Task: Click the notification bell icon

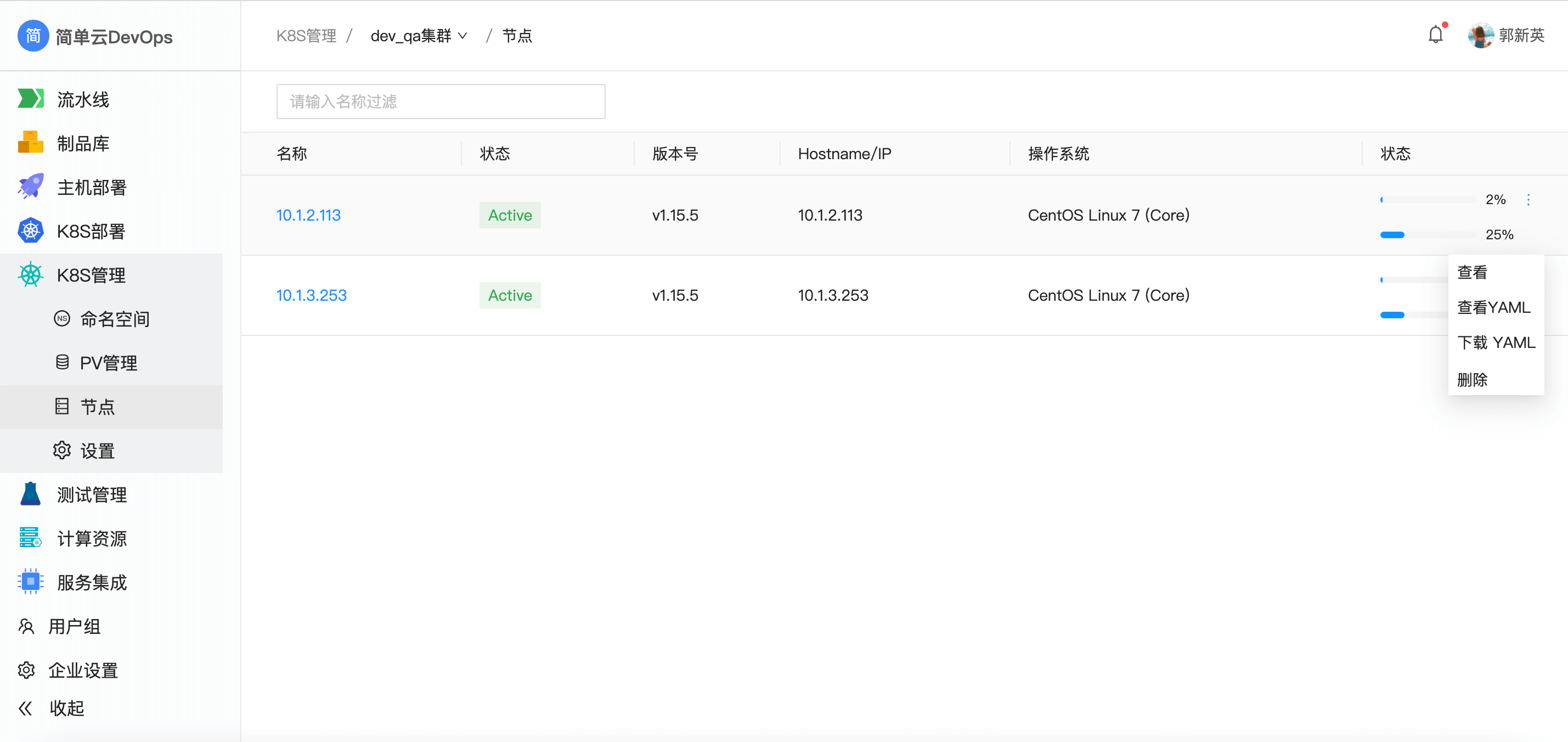Action: point(1435,35)
